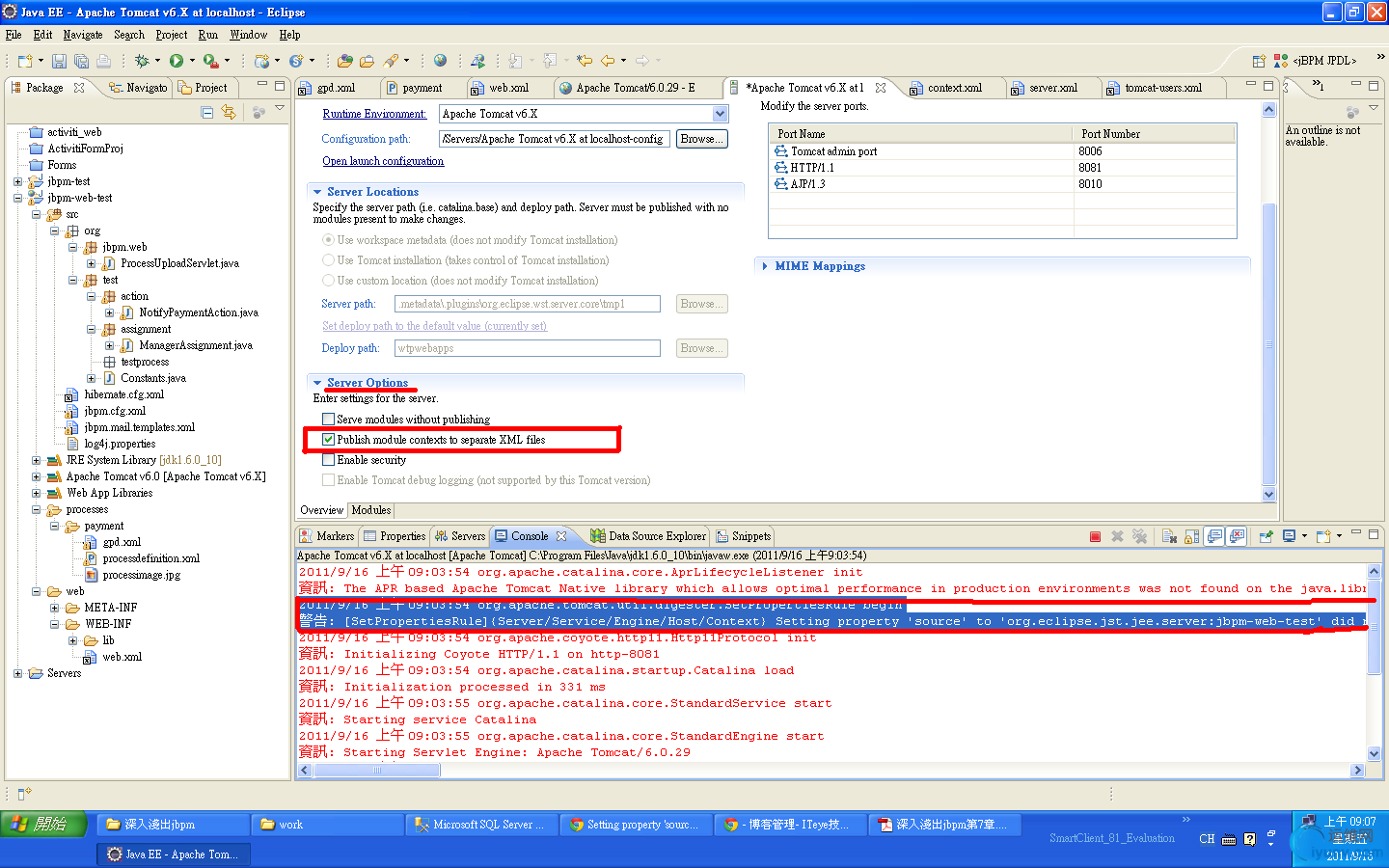This screenshot has width=1389, height=868.
Task: Switch to the Markers view tab
Action: click(x=327, y=536)
